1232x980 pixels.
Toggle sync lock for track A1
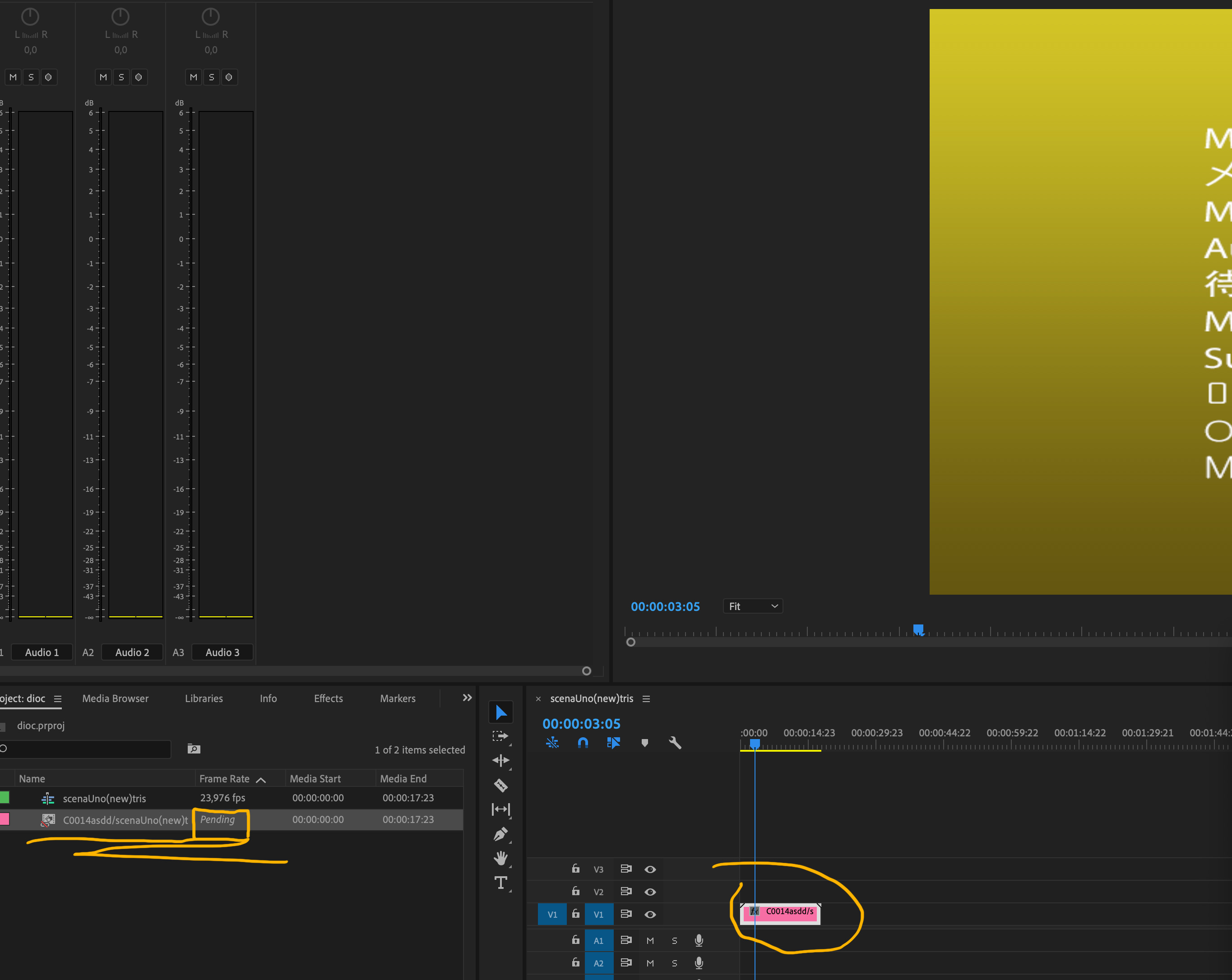[x=626, y=940]
